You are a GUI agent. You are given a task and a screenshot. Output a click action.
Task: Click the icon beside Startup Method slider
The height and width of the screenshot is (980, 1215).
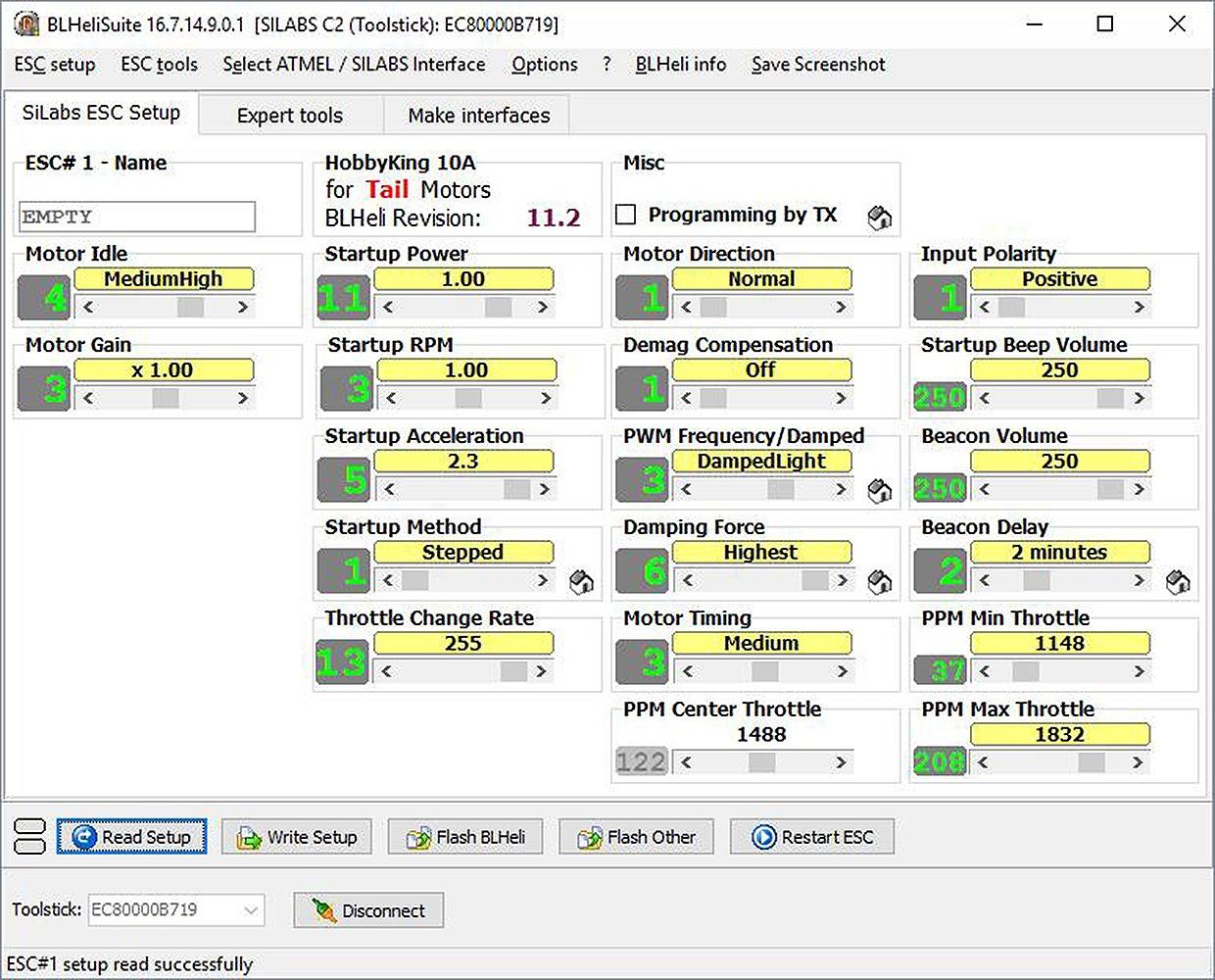pyautogui.click(x=581, y=582)
